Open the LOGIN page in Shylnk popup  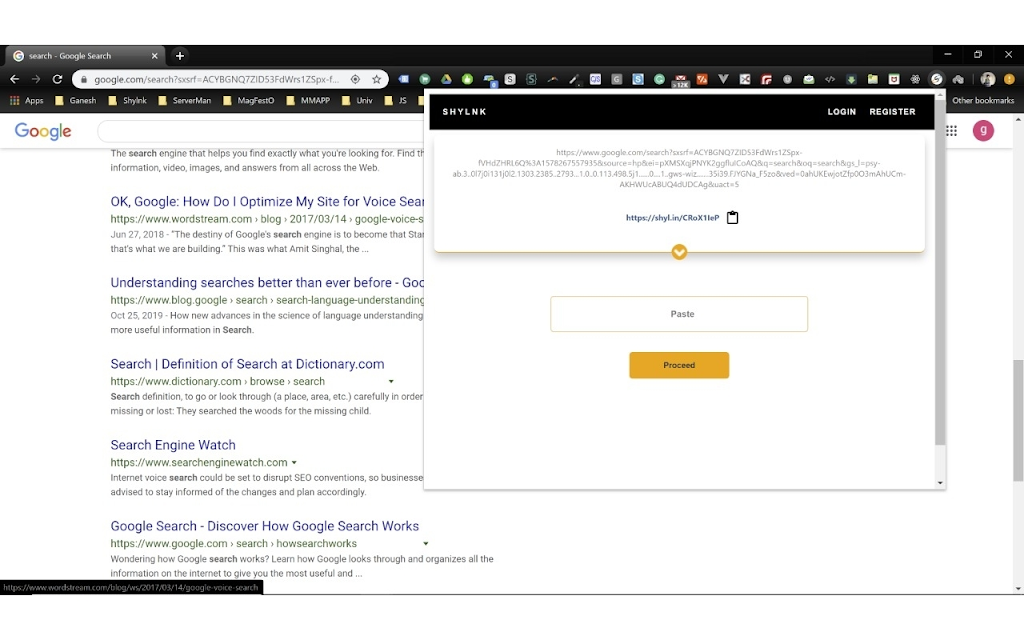point(841,112)
